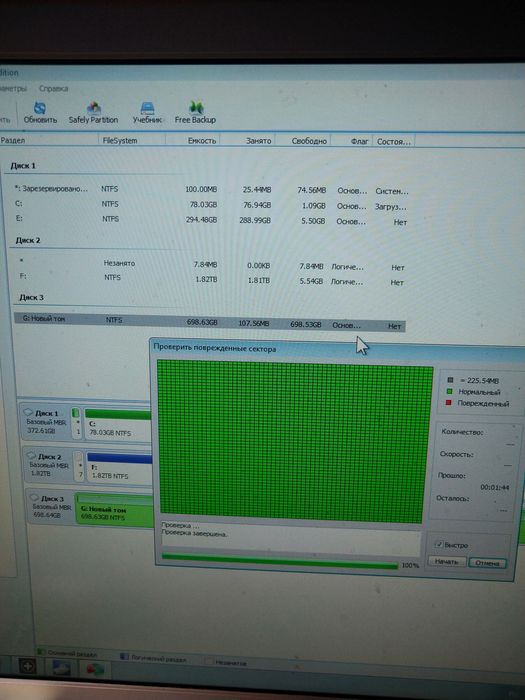
Task: Select the E: partition row in the list
Action: [x=210, y=220]
